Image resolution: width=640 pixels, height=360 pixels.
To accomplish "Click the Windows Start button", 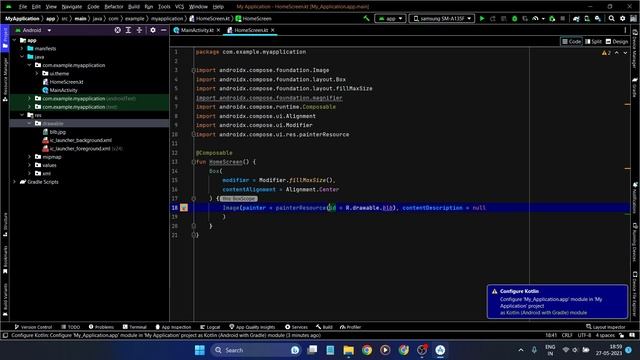I will [x=200, y=350].
